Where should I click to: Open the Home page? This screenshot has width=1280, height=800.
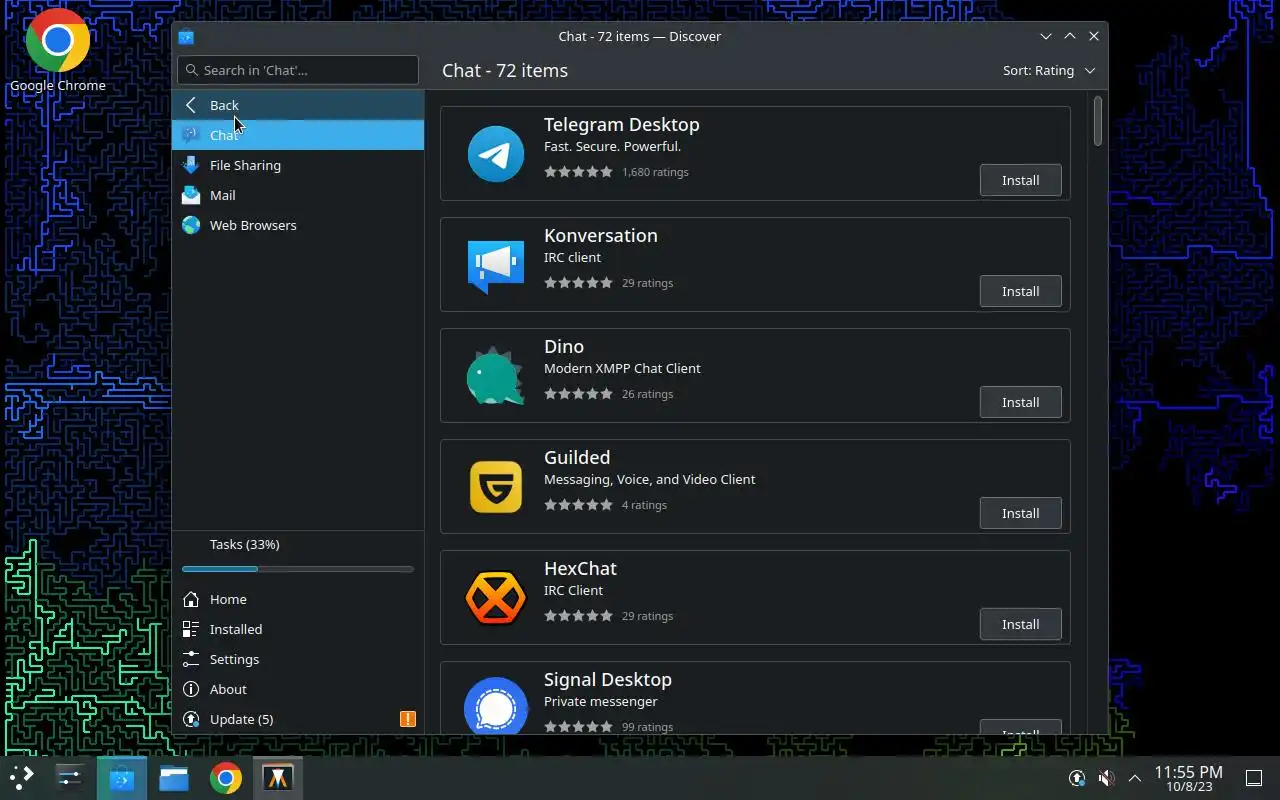(298, 599)
